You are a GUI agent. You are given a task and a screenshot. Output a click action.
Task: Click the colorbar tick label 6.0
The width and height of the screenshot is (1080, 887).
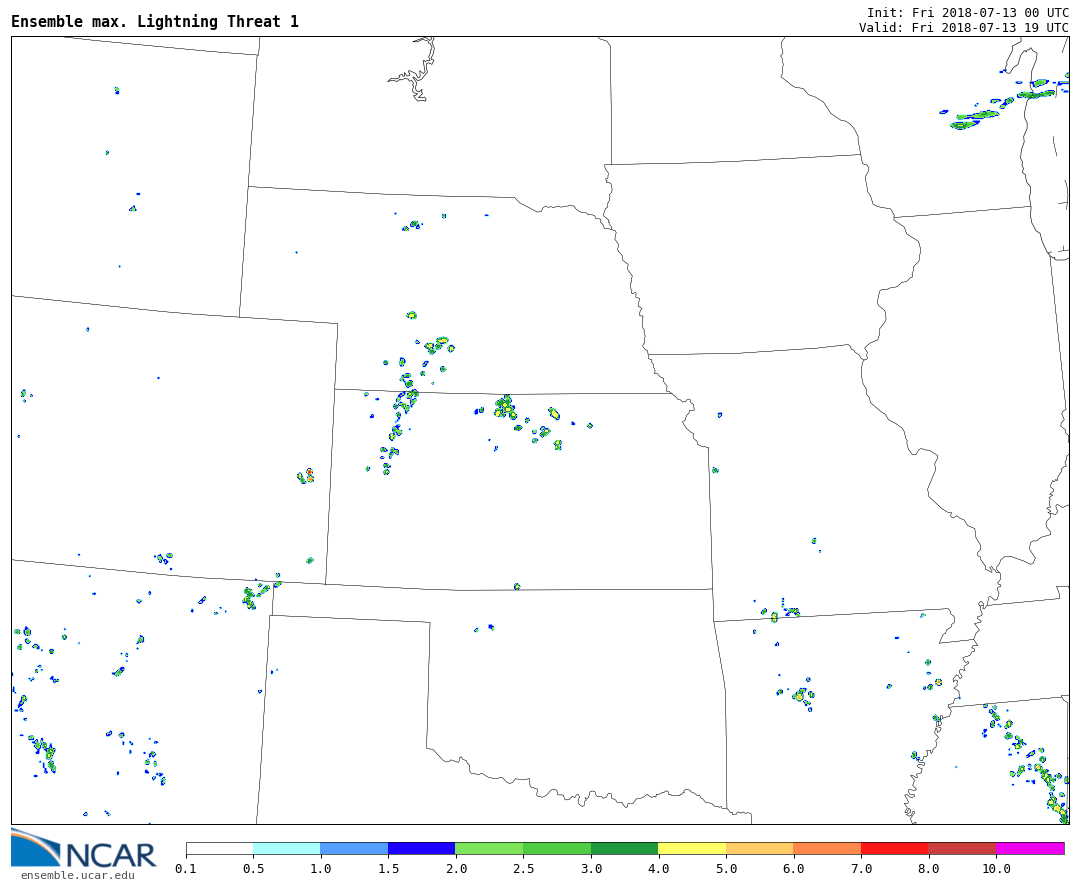click(x=793, y=869)
